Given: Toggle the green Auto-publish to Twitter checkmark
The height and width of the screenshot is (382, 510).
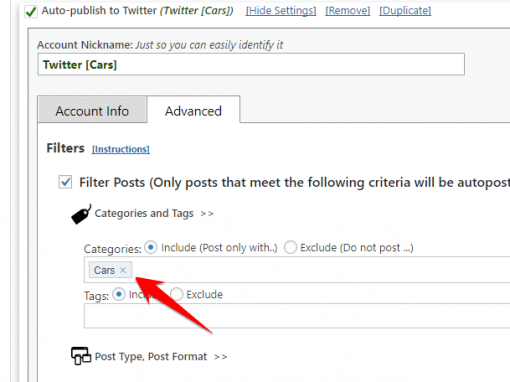Looking at the screenshot, I should tap(31, 11).
